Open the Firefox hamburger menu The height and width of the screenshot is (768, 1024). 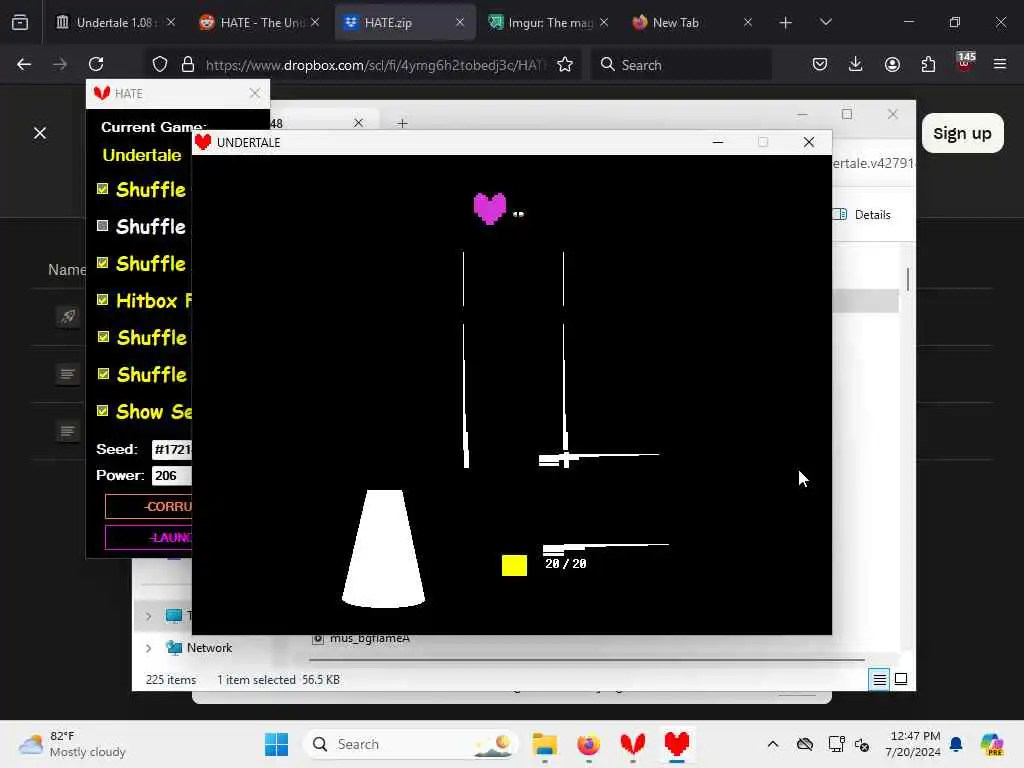coord(1000,64)
